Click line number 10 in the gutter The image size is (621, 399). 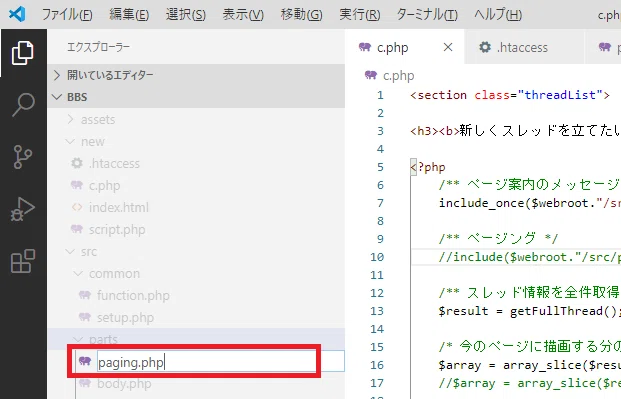pos(377,257)
